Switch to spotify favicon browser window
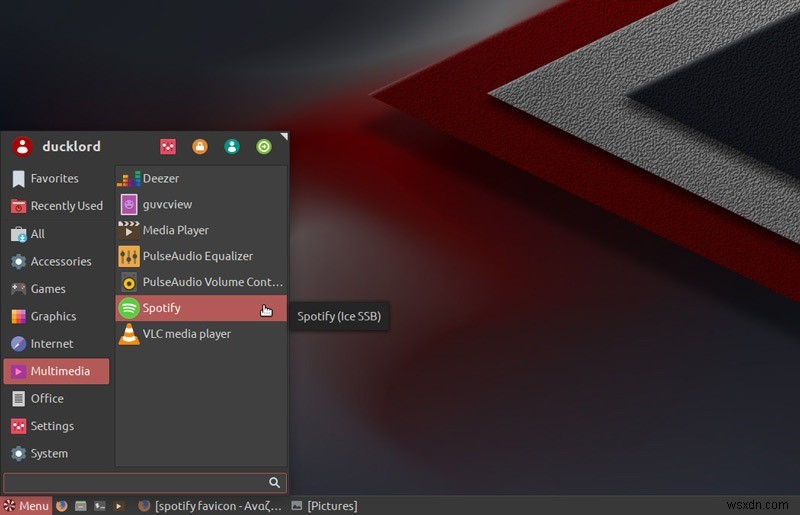Image resolution: width=800 pixels, height=515 pixels. pos(210,506)
